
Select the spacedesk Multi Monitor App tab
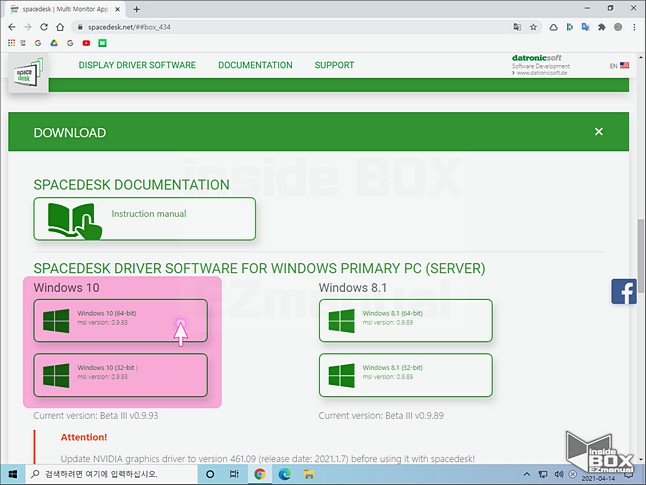point(65,9)
